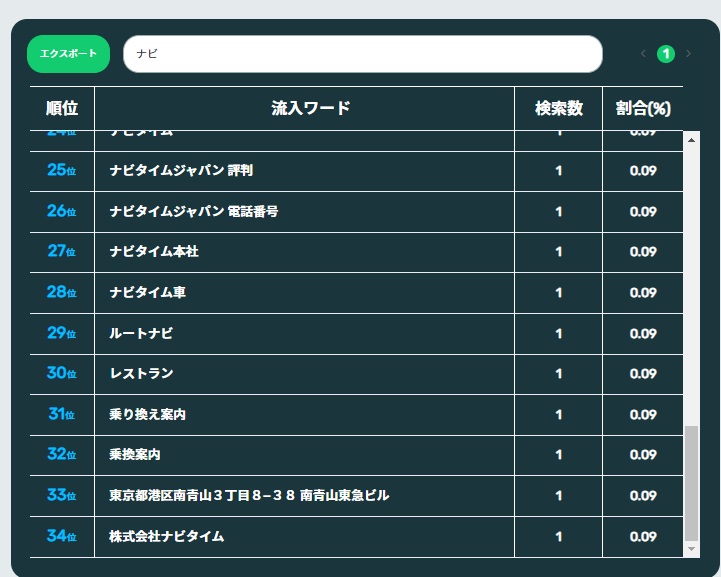Select keyword レストラン
721x577 pixels.
click(x=142, y=373)
